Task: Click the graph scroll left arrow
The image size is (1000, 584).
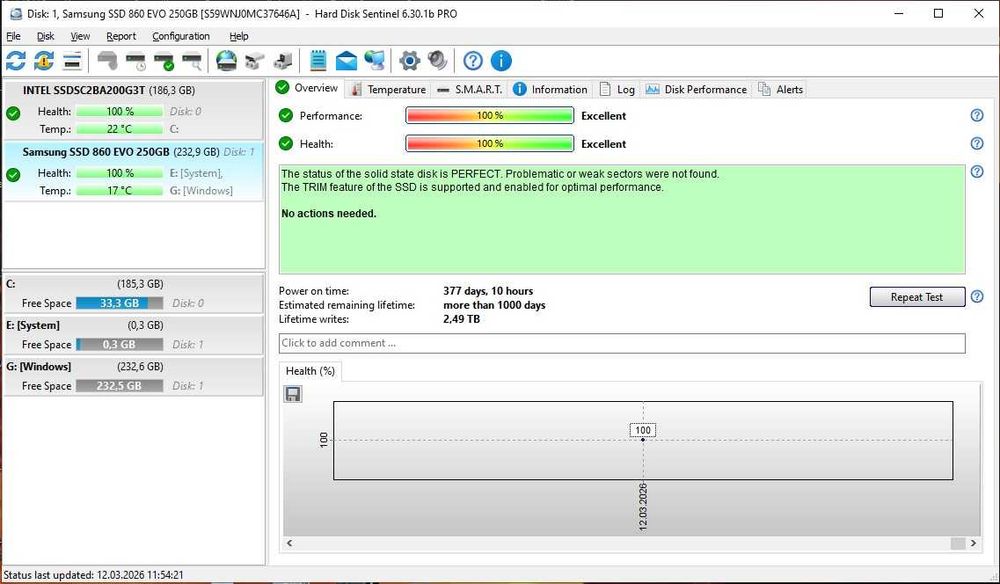Action: click(290, 543)
